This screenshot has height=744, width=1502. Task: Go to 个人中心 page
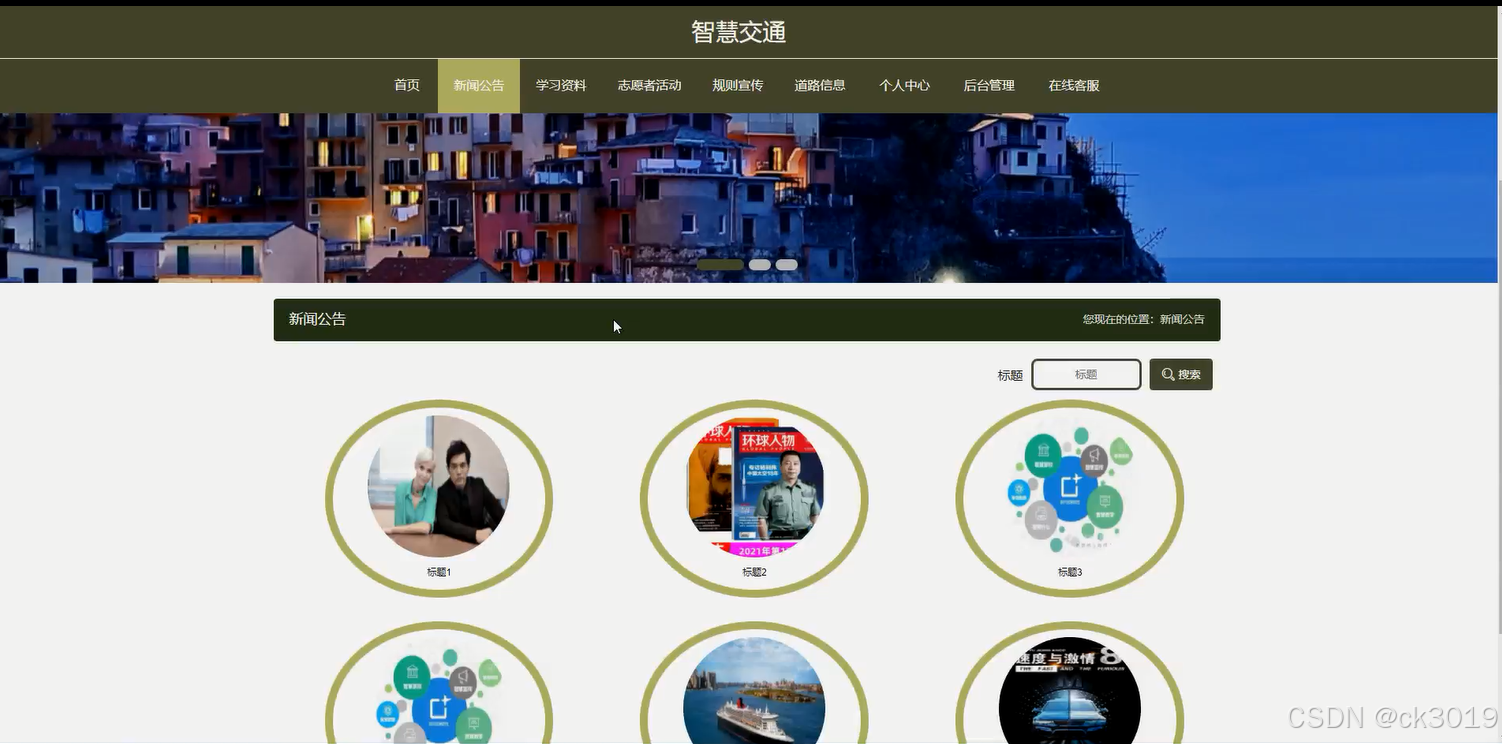[x=905, y=86]
